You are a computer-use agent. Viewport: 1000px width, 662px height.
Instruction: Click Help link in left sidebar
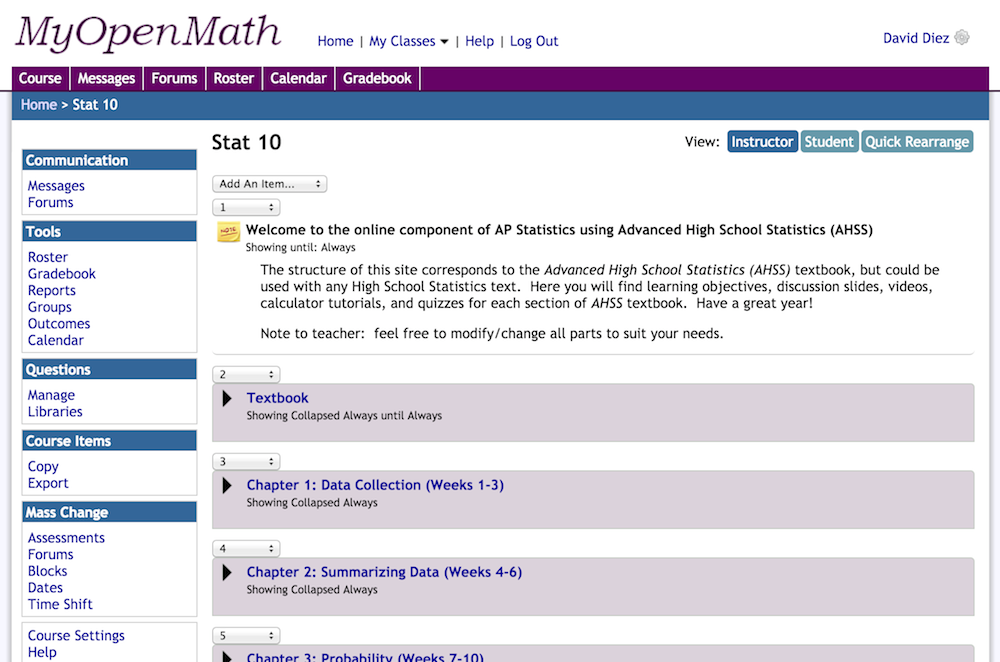pyautogui.click(x=42, y=652)
